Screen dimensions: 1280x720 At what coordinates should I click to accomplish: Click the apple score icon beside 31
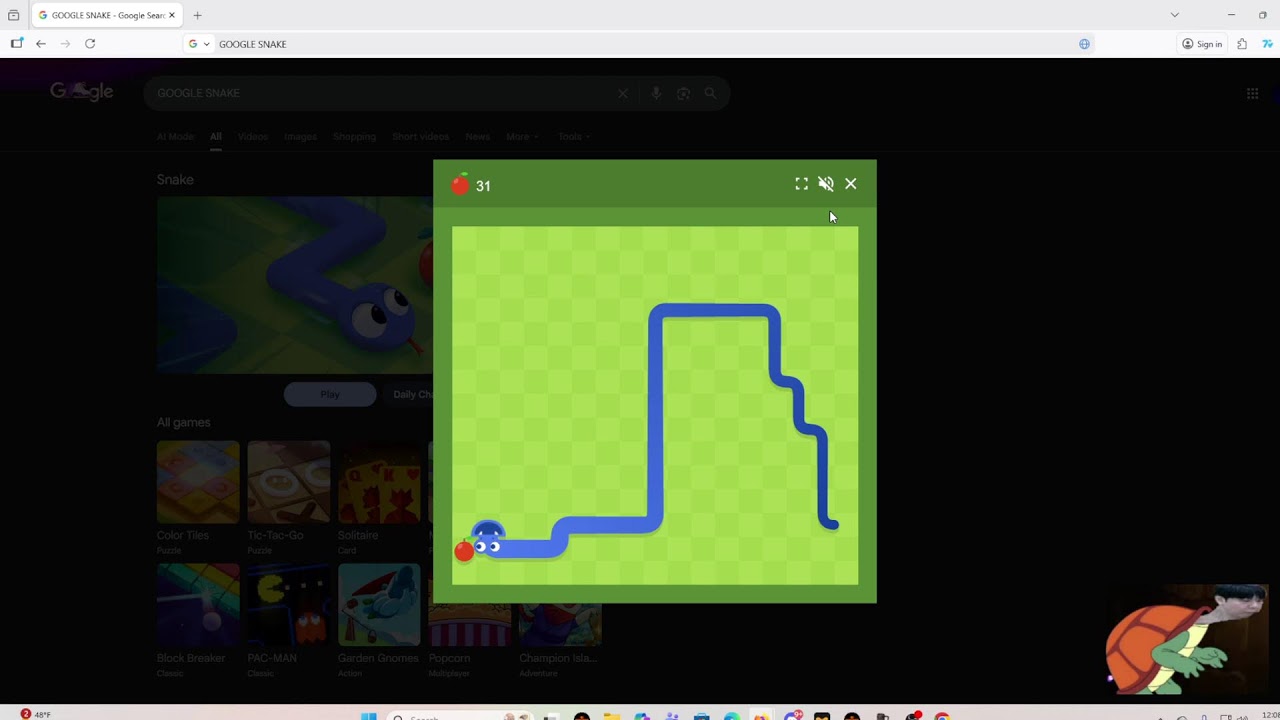[x=460, y=184]
